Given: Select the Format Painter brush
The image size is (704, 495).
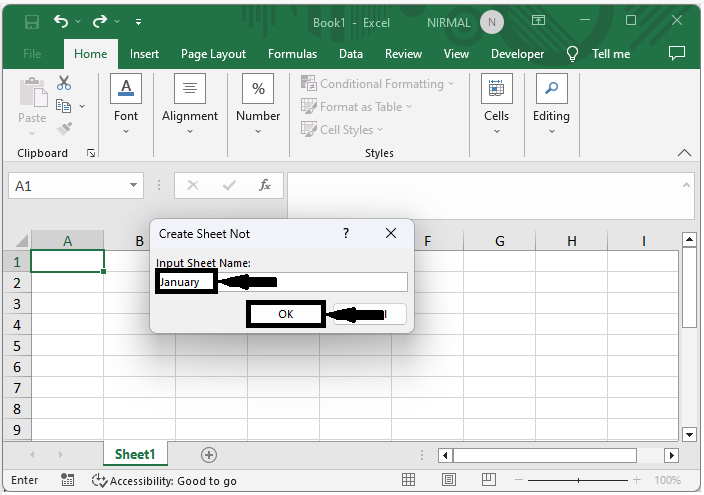Looking at the screenshot, I should pyautogui.click(x=64, y=129).
